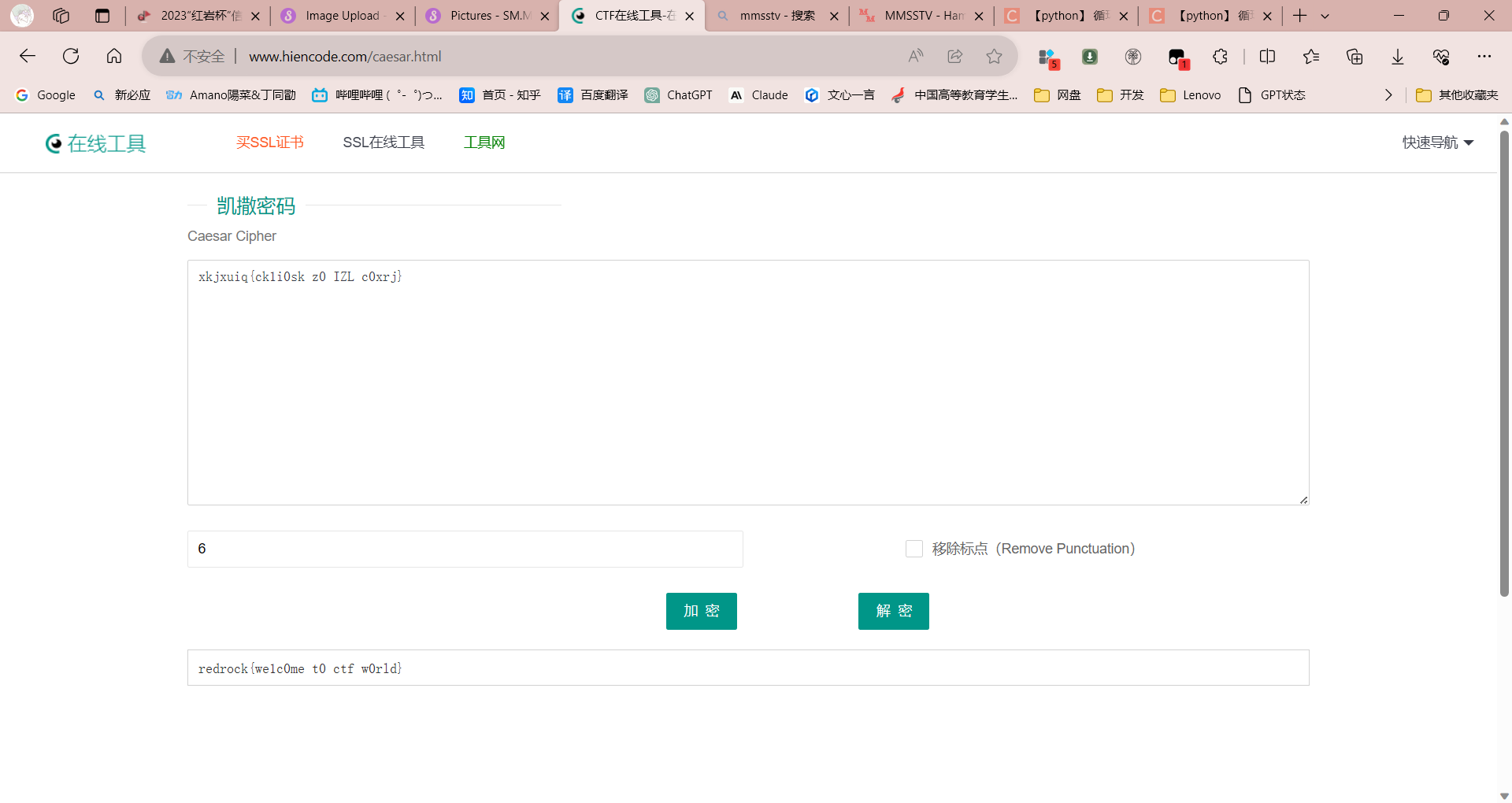Switch to the mmsstv - 搜索 tab
1512x803 pixels.
tap(777, 16)
